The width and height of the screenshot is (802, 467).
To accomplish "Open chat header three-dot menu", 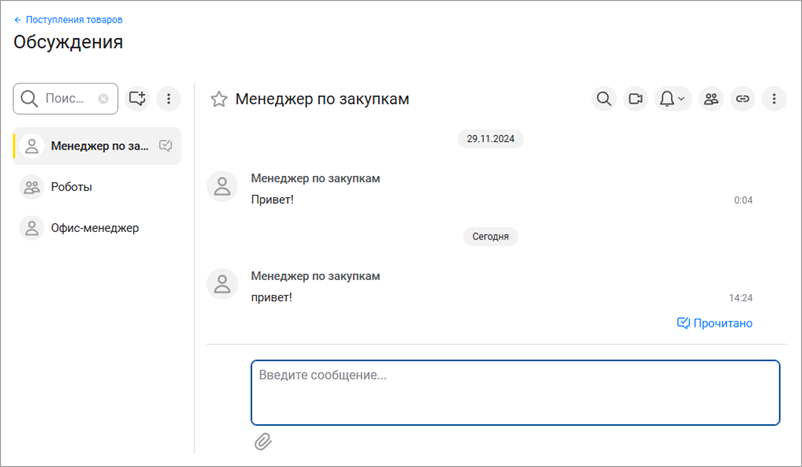I will pyautogui.click(x=774, y=99).
